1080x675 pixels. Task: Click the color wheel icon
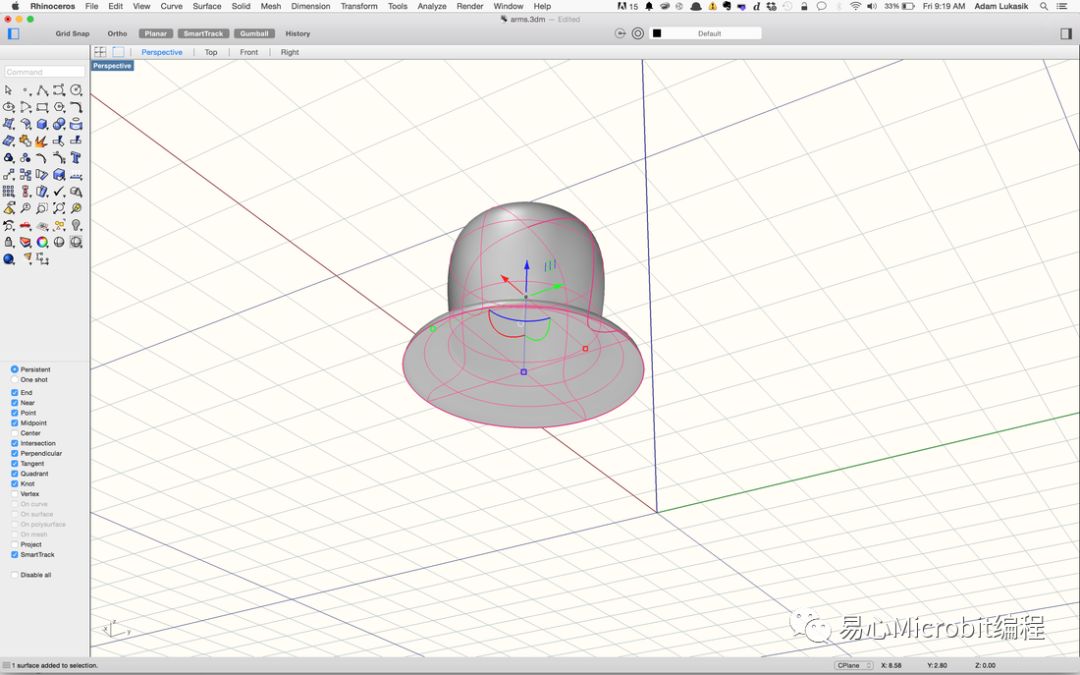coord(42,242)
